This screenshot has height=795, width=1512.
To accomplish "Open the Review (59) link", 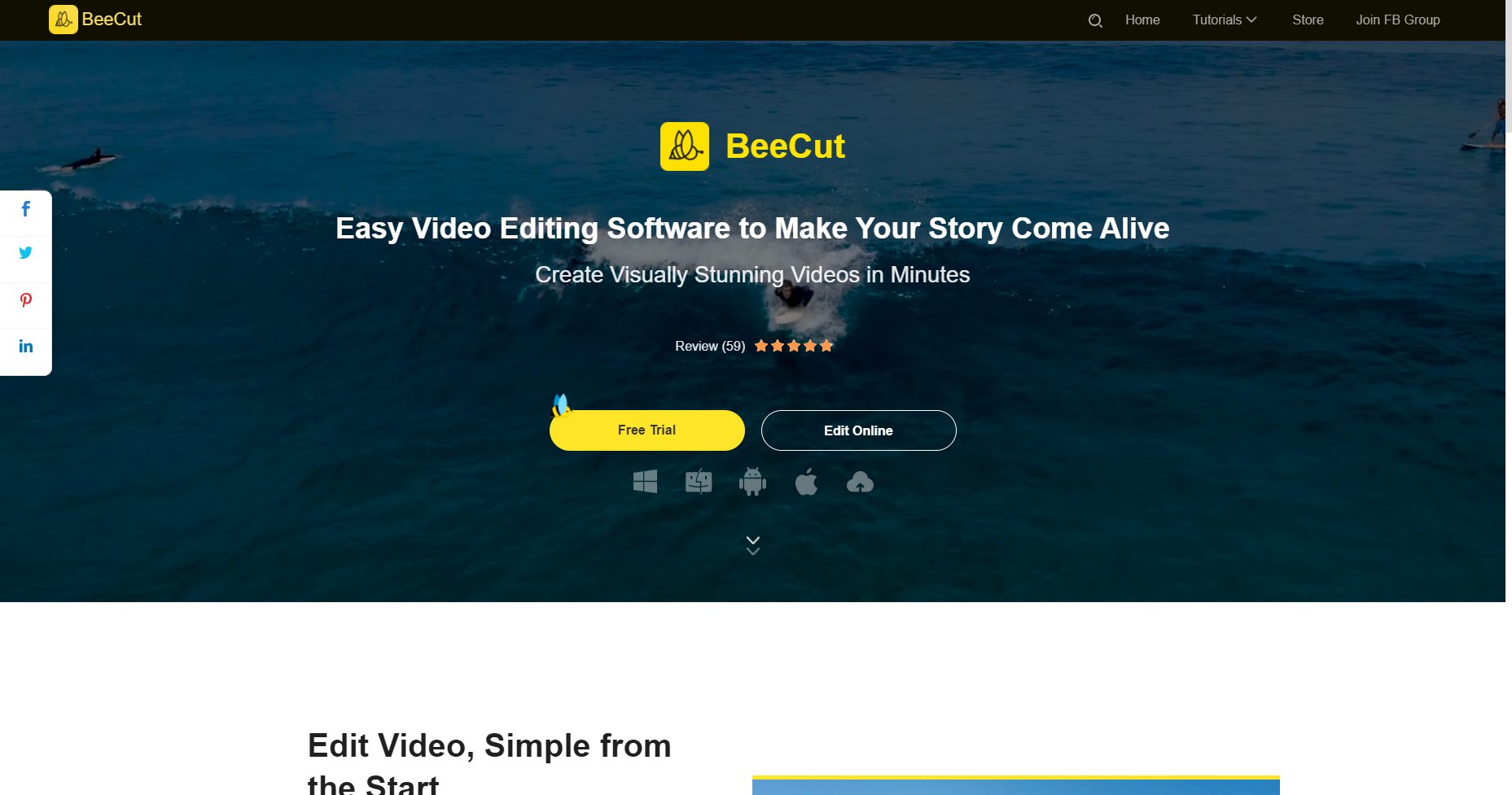I will pyautogui.click(x=710, y=346).
